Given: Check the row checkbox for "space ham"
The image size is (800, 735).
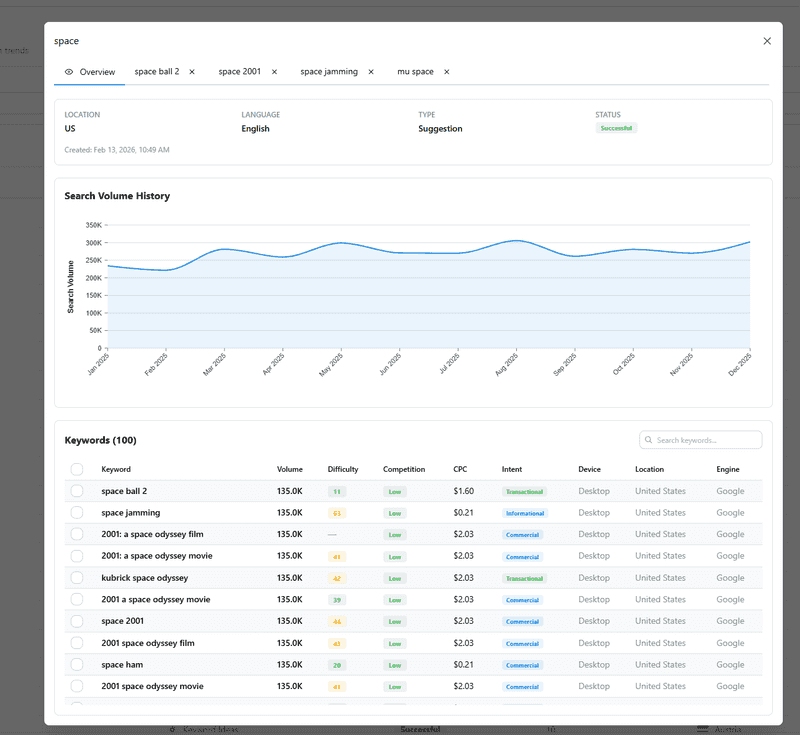Looking at the screenshot, I should click(76, 664).
